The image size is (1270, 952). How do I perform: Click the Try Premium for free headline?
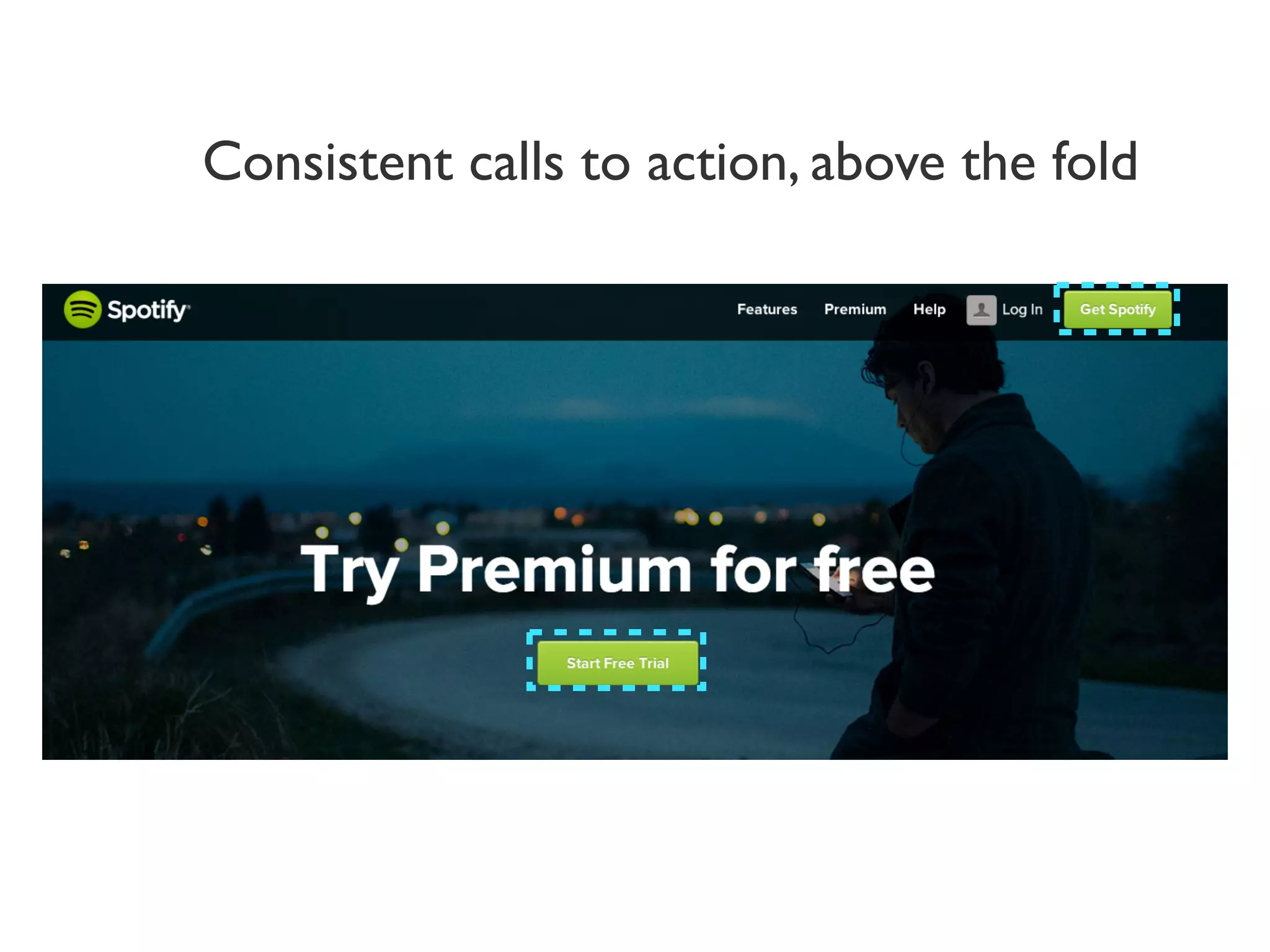617,570
